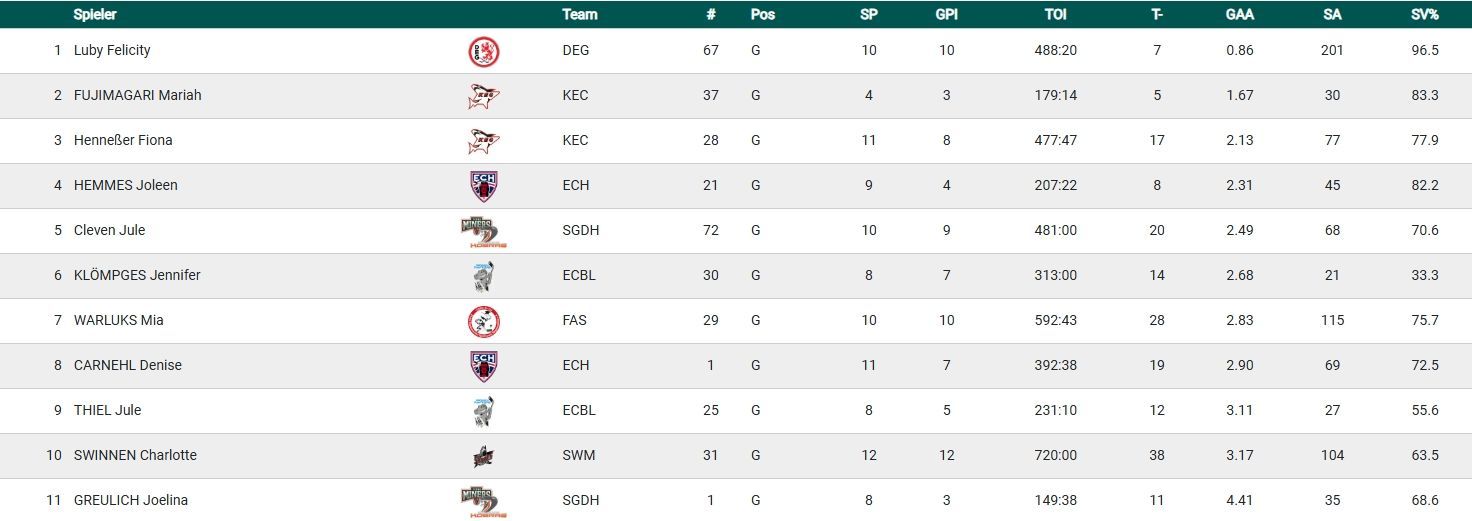Click the ECBL logo beside KLÖMPGES Jennifer
Viewport: 1472px width, 521px height.
484,276
